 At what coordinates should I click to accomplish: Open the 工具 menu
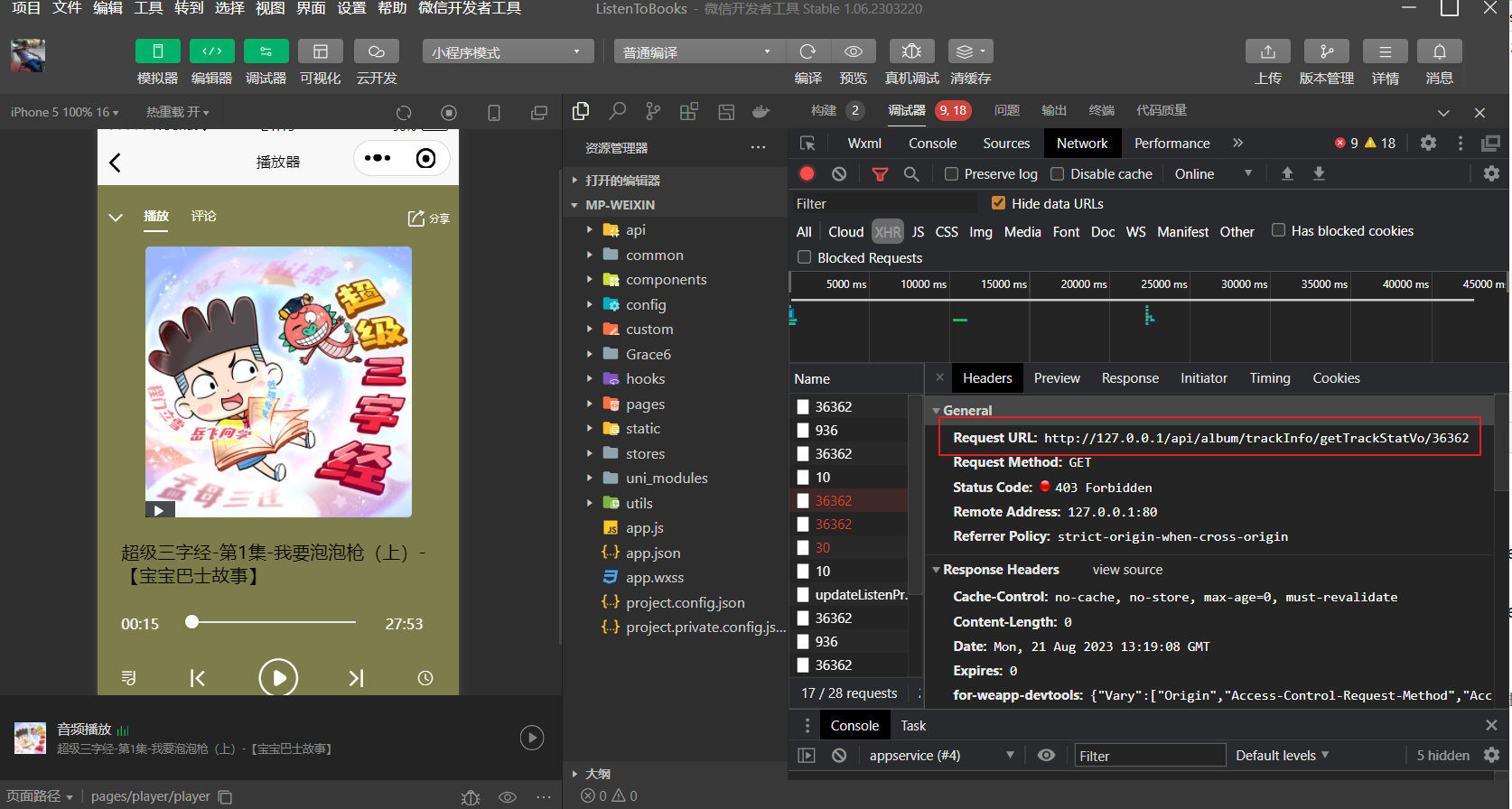[148, 8]
